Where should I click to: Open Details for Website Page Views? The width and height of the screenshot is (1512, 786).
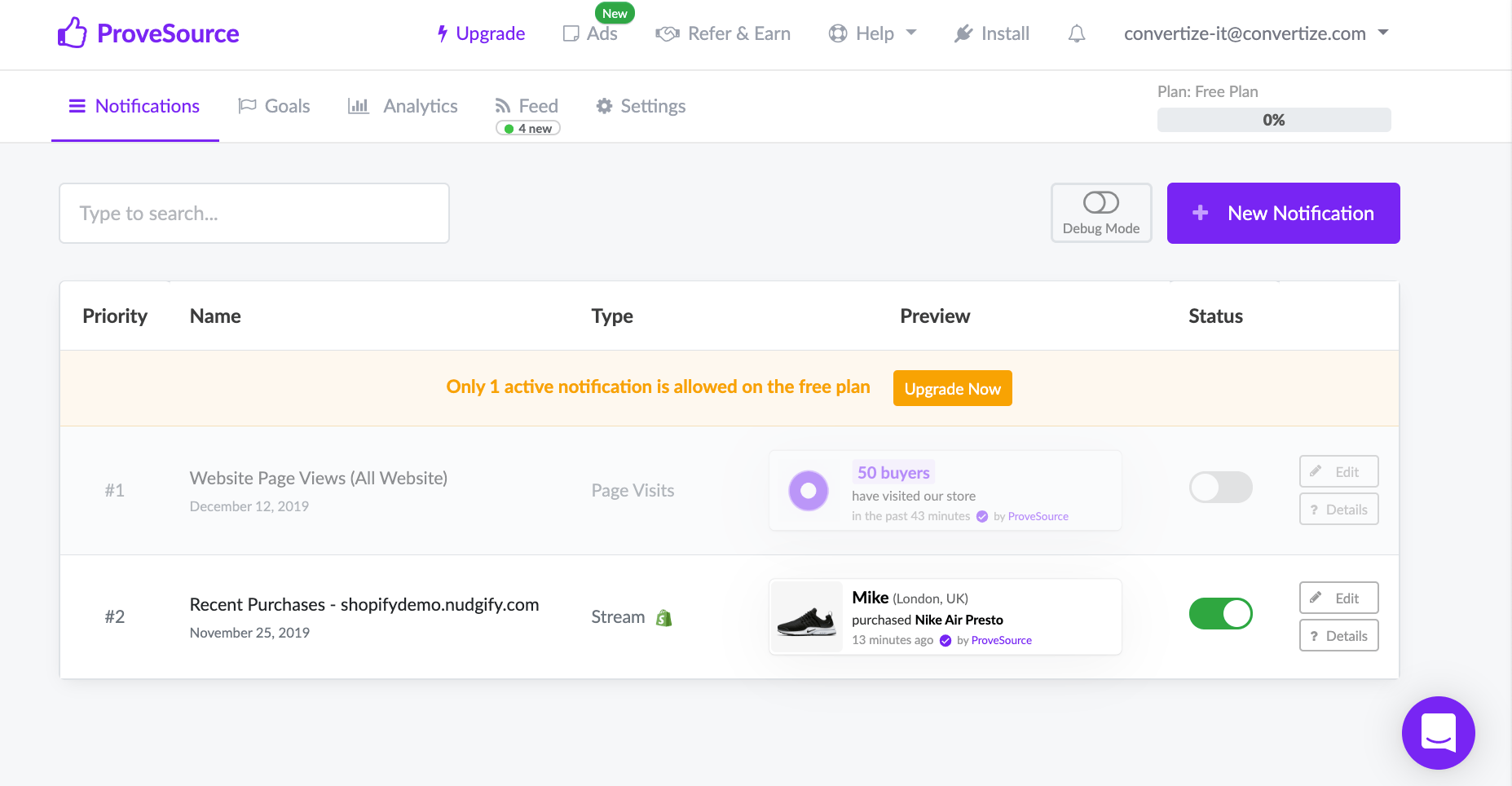click(x=1339, y=510)
